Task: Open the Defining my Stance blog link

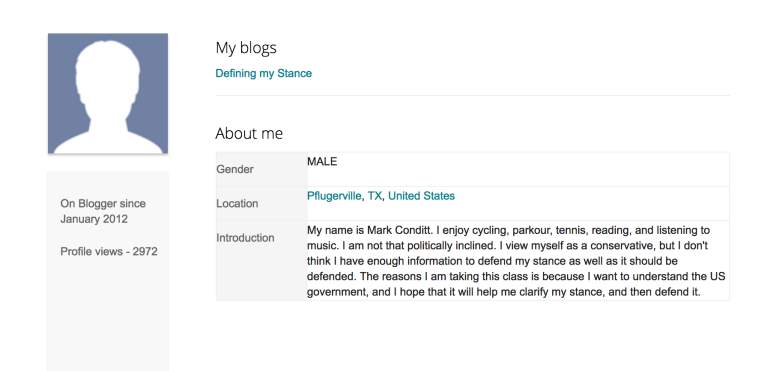Action: pyautogui.click(x=263, y=73)
